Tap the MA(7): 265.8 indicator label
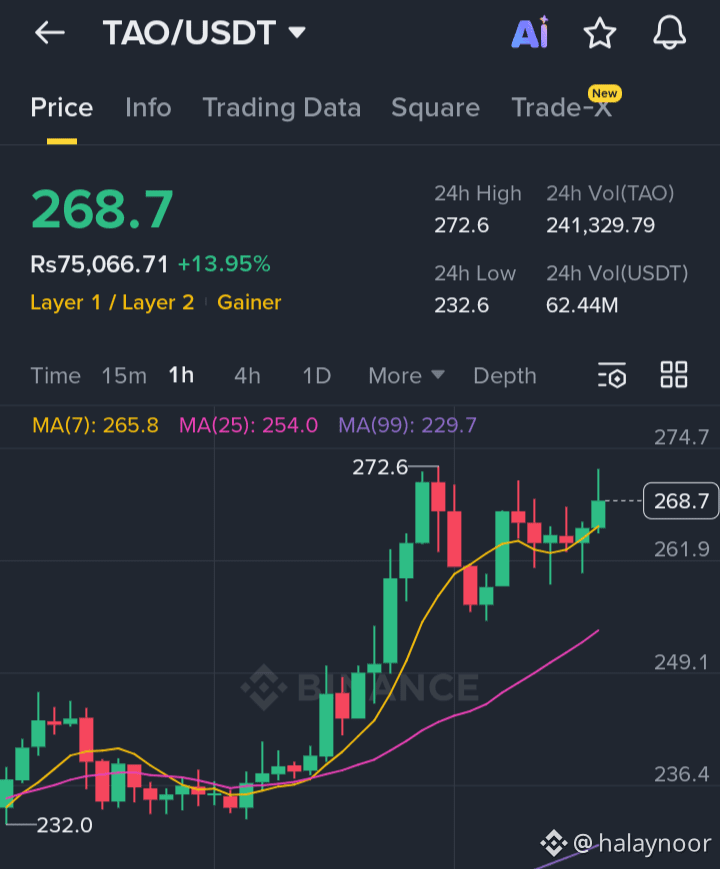Screen dimensions: 720x869 point(95,425)
